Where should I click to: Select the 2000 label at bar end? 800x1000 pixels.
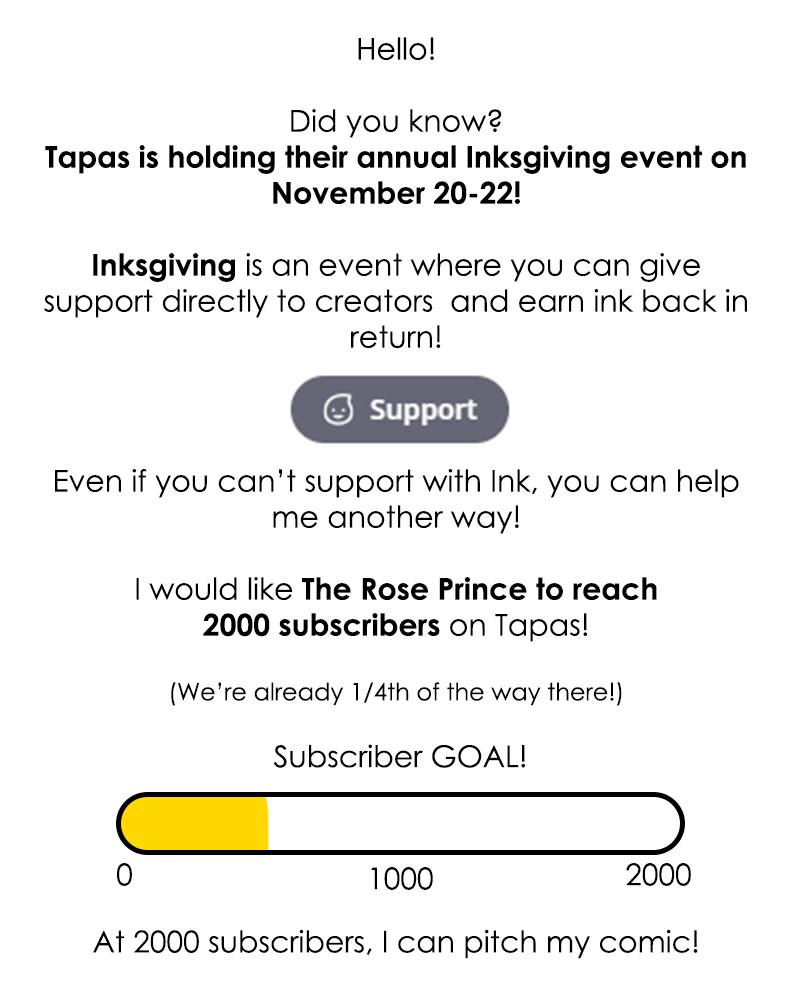pyautogui.click(x=658, y=875)
